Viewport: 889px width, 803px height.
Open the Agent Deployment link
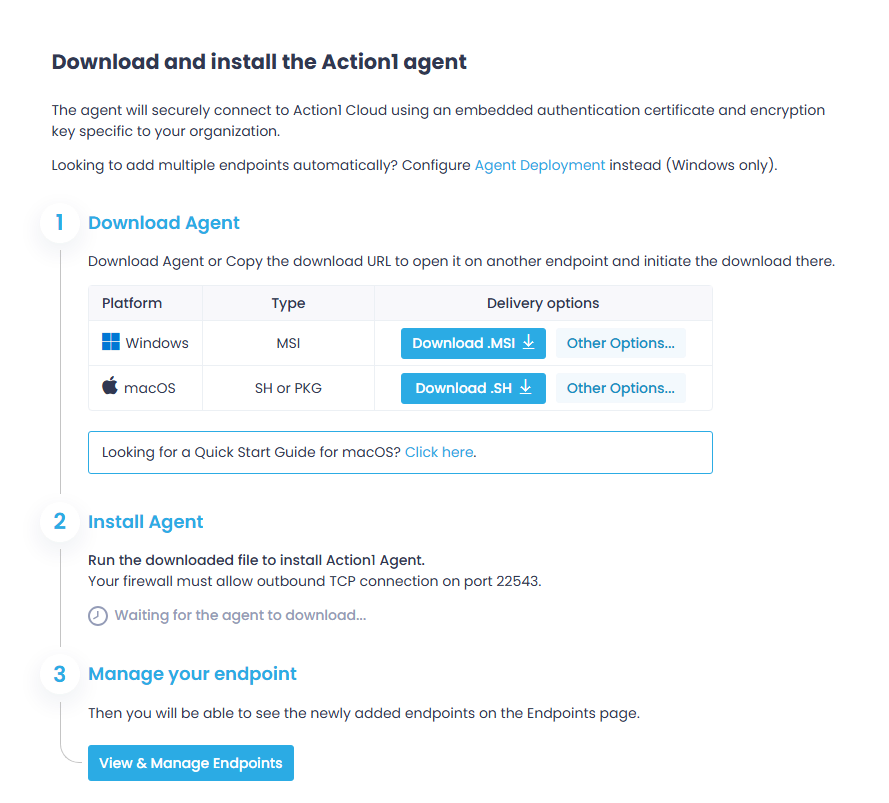[539, 165]
